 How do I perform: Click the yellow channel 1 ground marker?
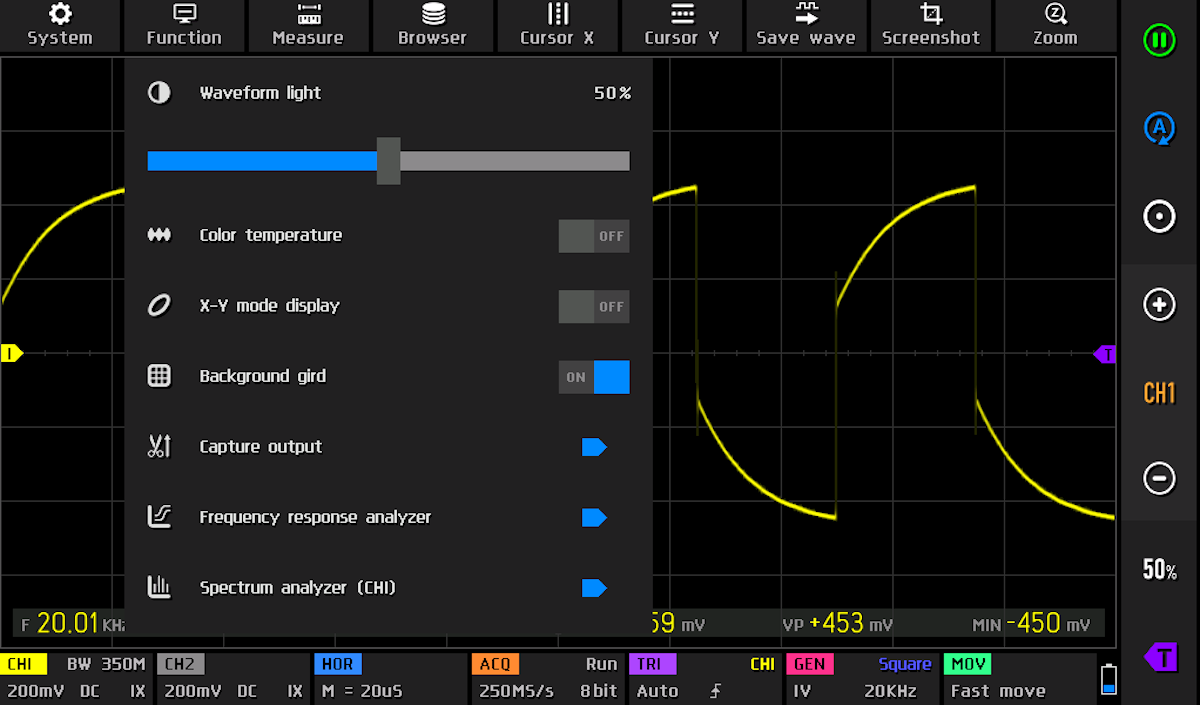[12, 353]
